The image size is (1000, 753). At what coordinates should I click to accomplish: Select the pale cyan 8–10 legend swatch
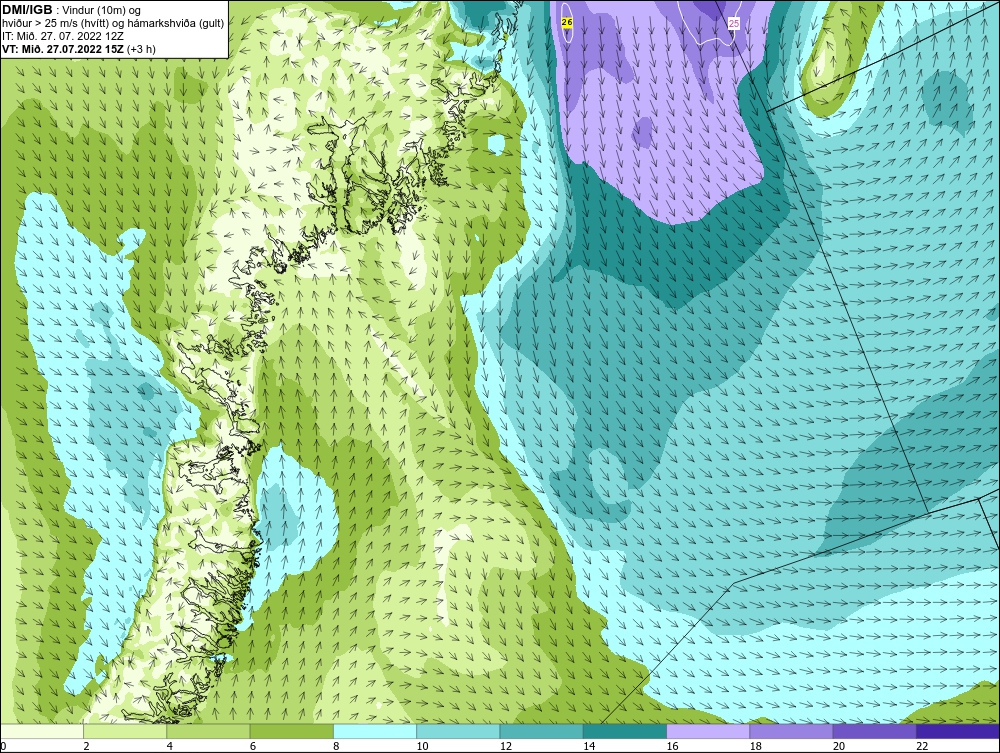(x=375, y=731)
